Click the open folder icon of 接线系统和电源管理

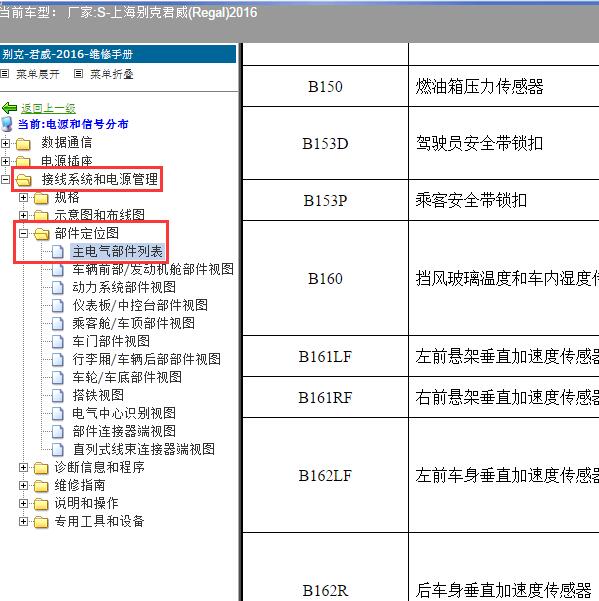coord(24,179)
